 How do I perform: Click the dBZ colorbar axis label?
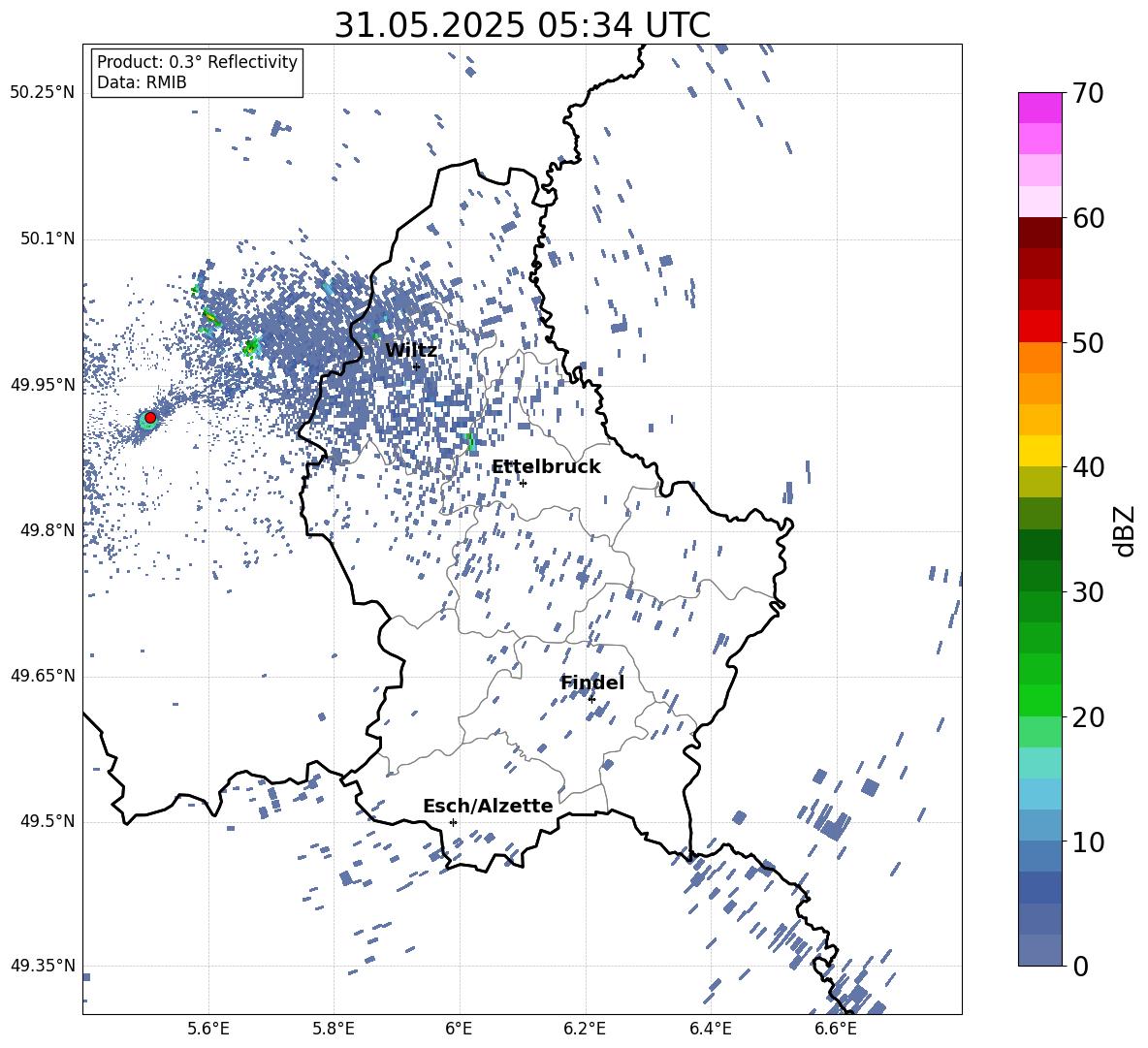point(1125,530)
